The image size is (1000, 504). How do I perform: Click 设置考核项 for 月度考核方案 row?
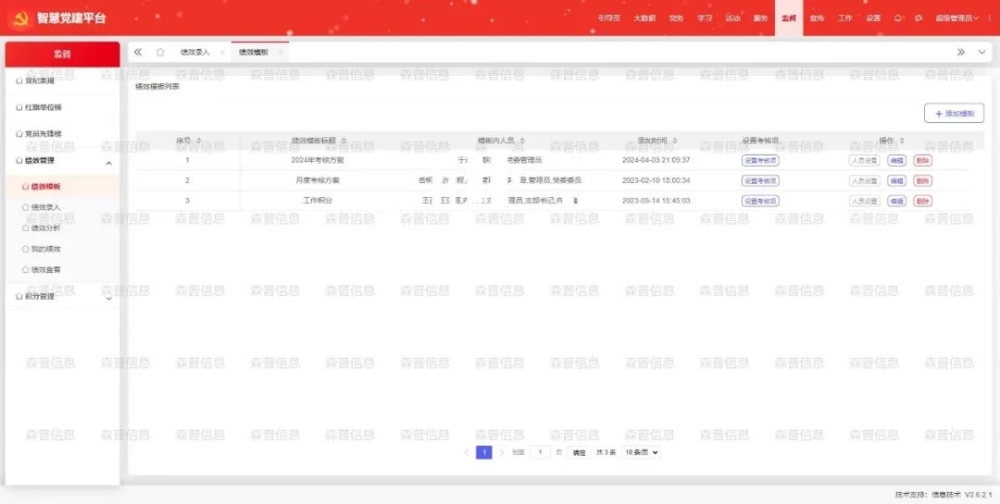pos(760,181)
